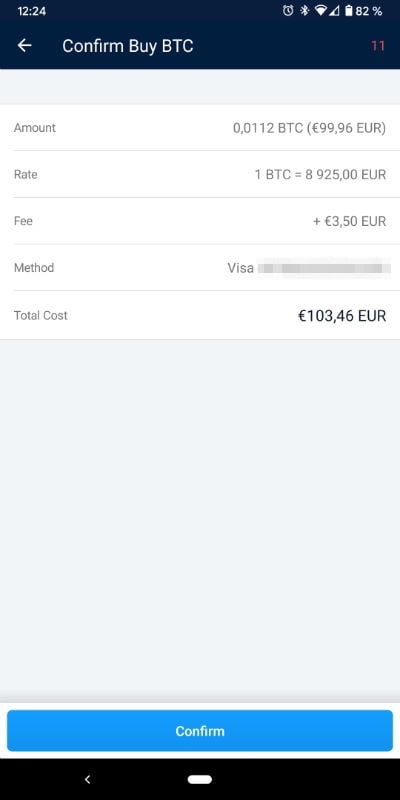The image size is (400, 800).
Task: Tap the Confirm Buy BTC title
Action: (128, 46)
